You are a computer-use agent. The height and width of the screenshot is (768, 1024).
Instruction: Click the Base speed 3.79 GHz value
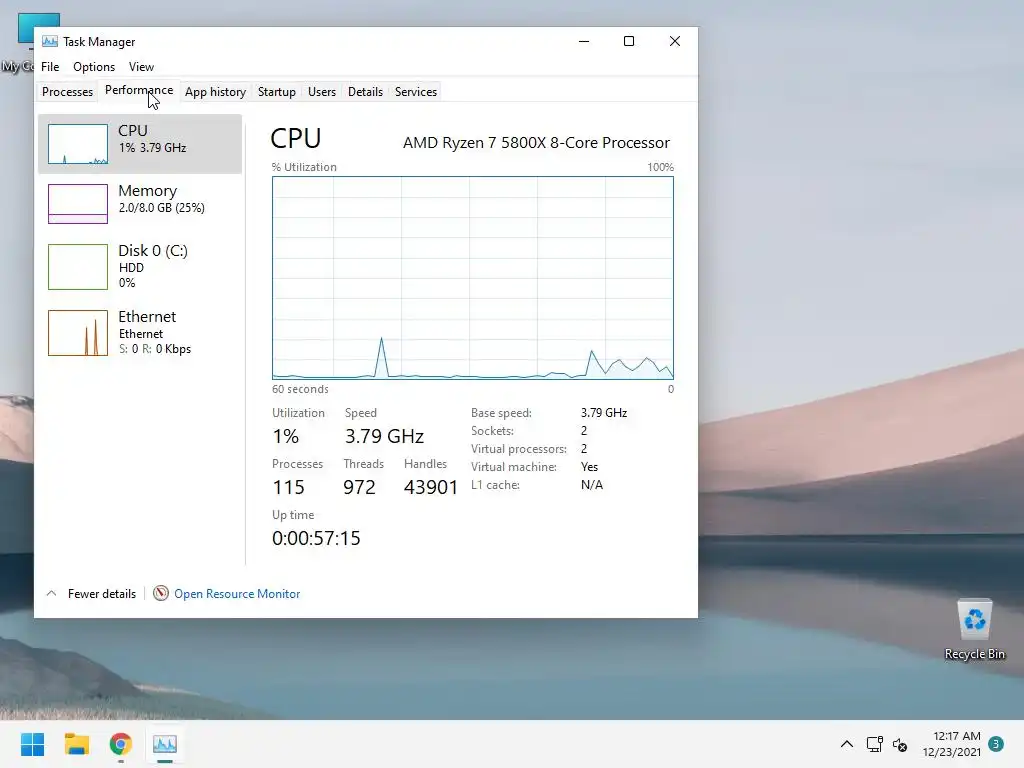pos(603,413)
